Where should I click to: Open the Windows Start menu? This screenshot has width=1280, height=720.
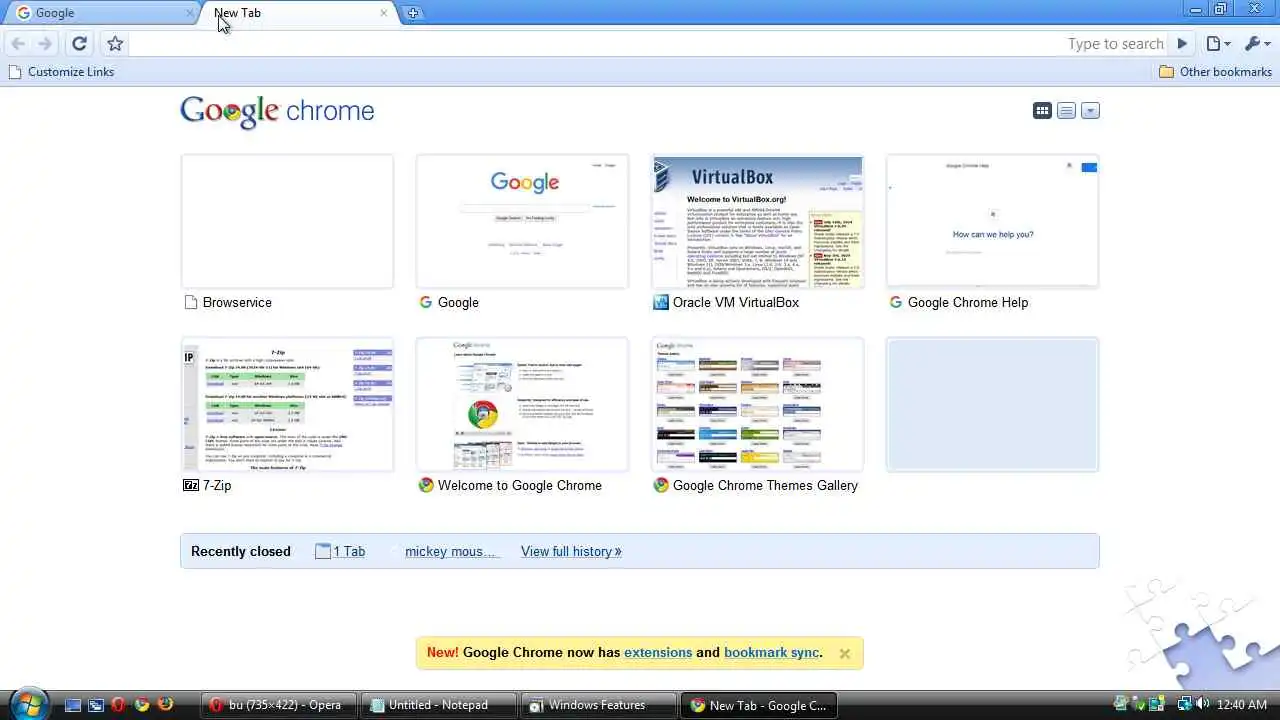pyautogui.click(x=27, y=703)
